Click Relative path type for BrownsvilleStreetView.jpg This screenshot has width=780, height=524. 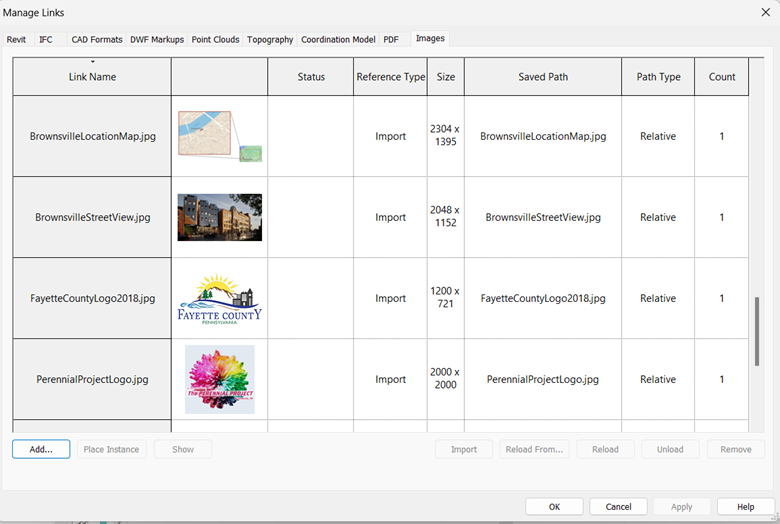pyautogui.click(x=658, y=217)
